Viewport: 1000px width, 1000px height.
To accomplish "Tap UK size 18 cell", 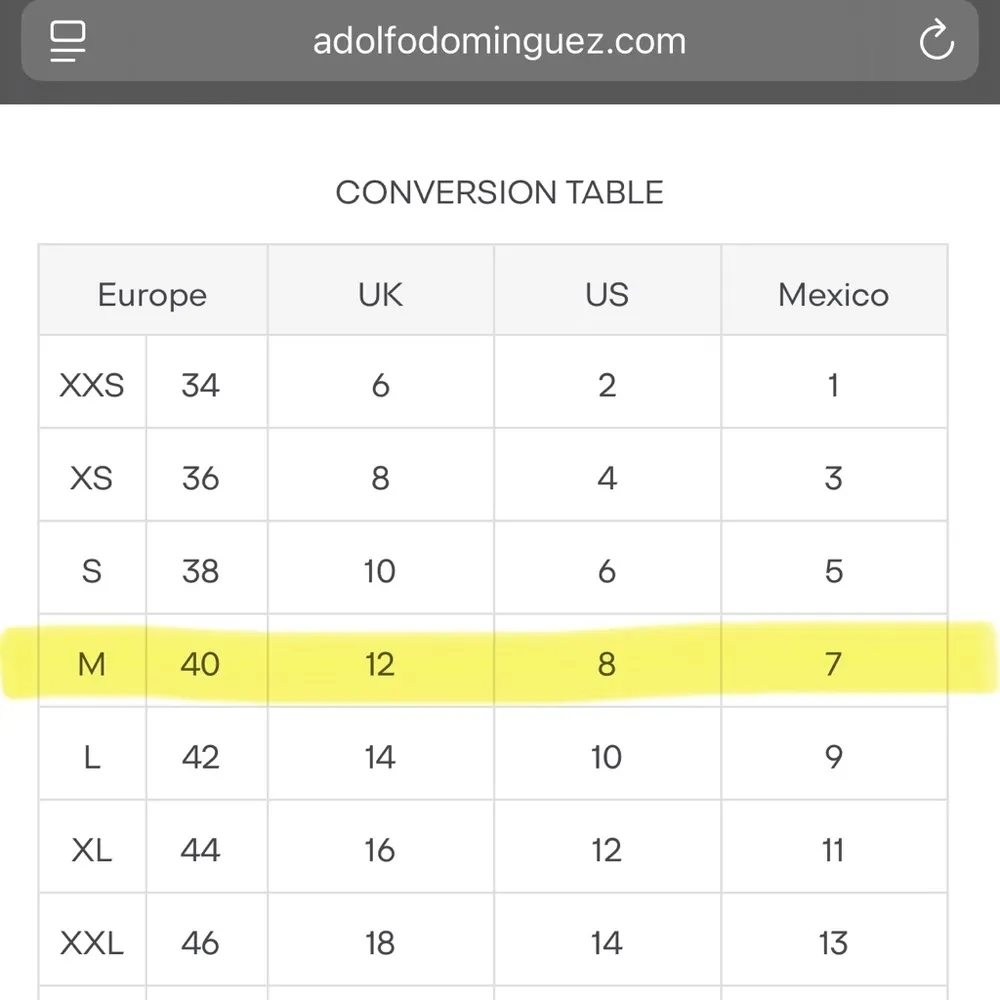I will [x=380, y=943].
